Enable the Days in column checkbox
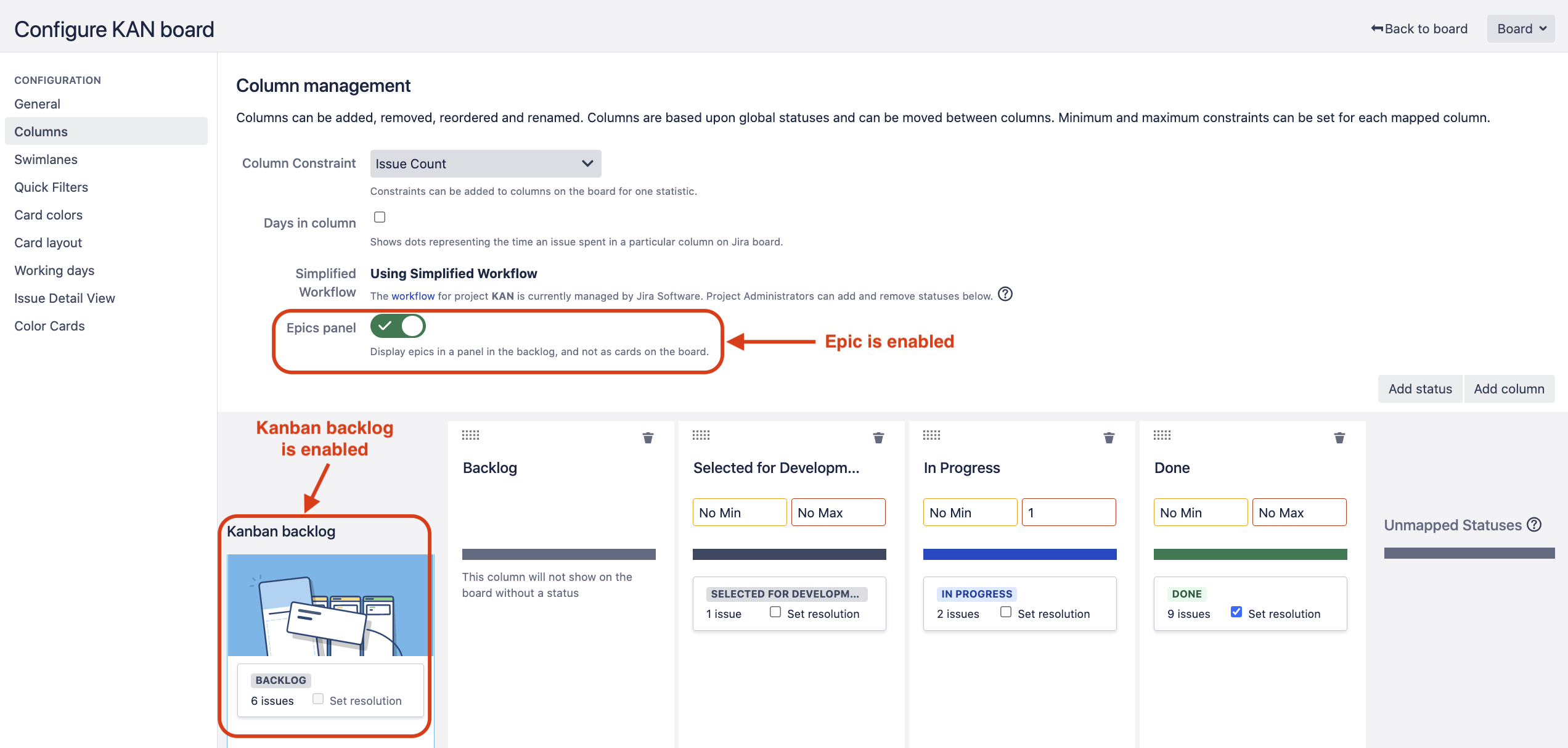The height and width of the screenshot is (748, 1568). (380, 217)
